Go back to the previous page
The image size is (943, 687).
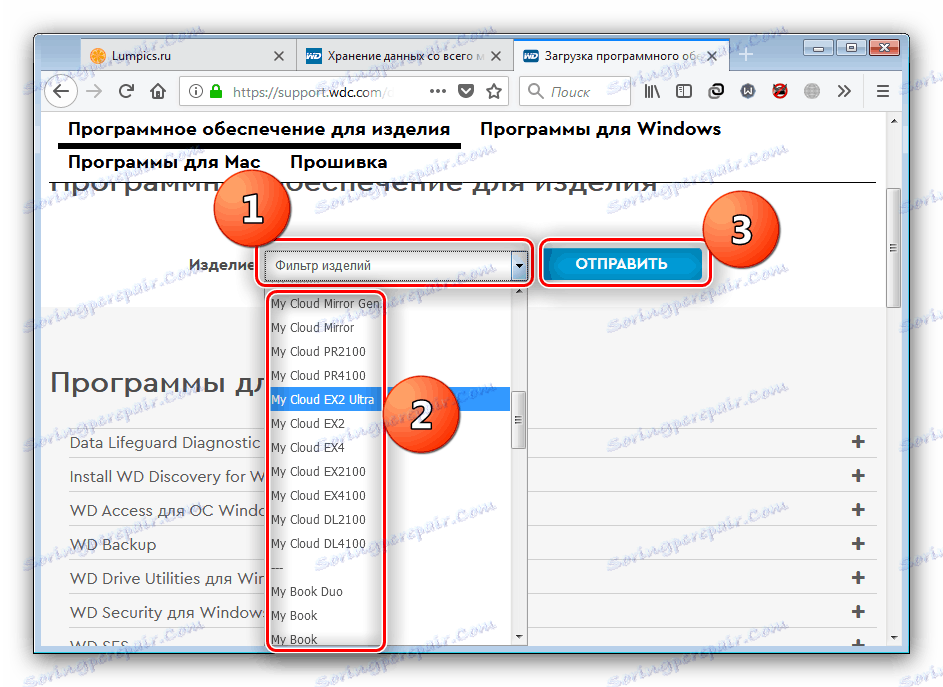61,91
